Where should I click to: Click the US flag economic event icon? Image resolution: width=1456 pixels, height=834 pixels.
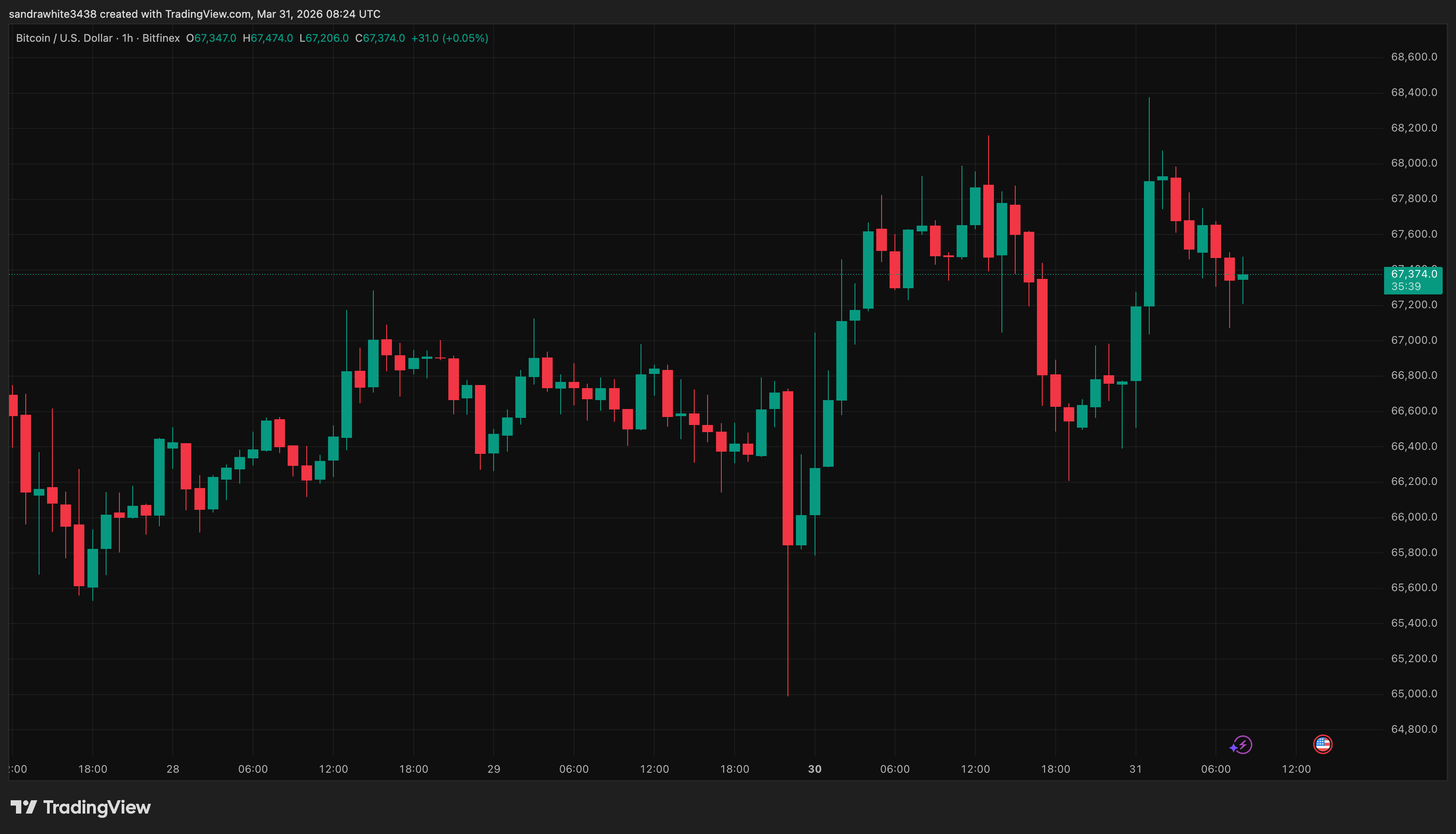1322,744
